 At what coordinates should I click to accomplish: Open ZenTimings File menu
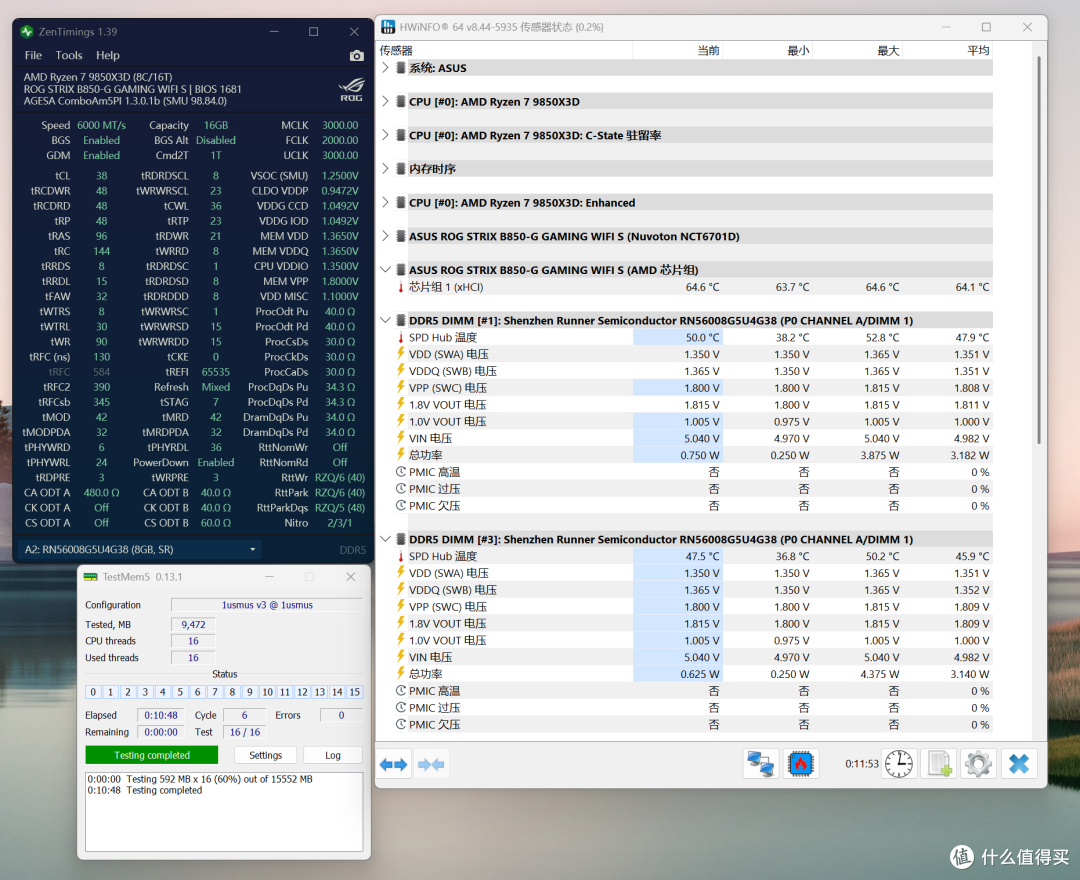[x=33, y=56]
